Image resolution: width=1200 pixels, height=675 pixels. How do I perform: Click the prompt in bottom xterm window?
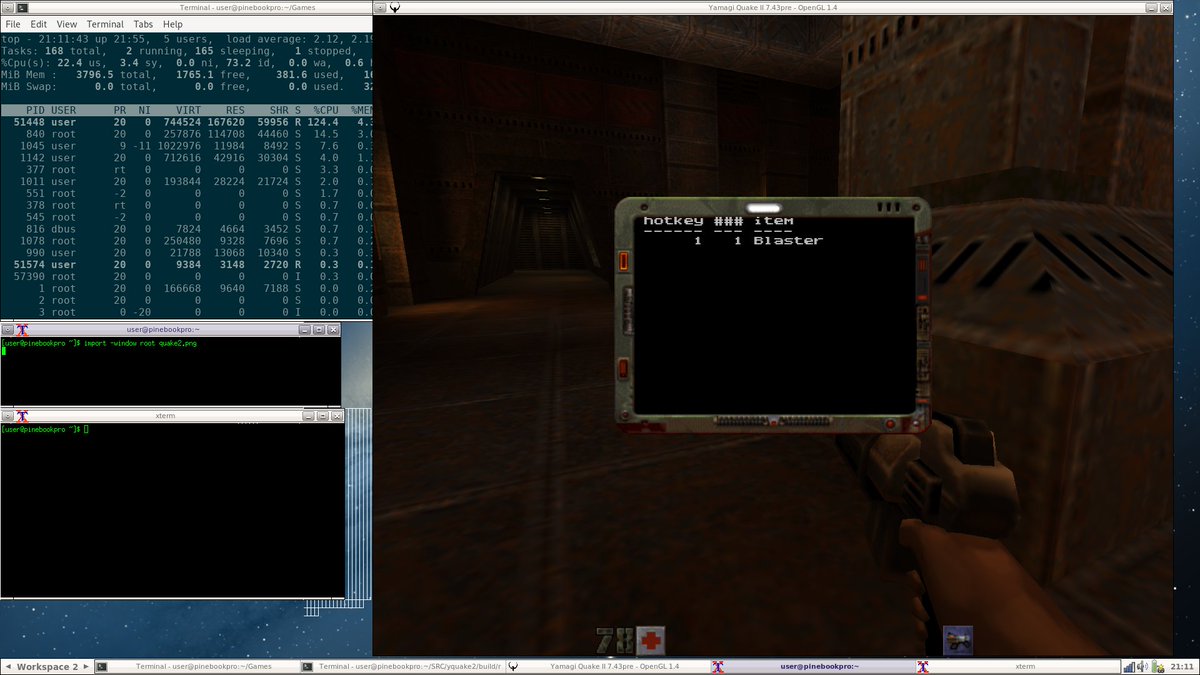43,429
